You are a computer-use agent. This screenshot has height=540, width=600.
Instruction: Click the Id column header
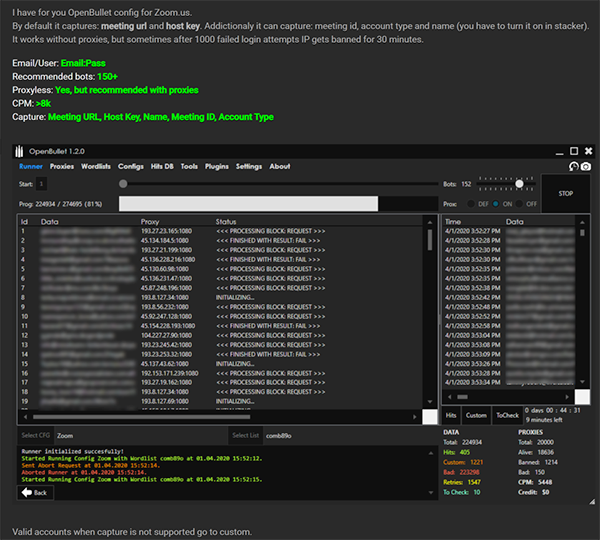(x=24, y=222)
